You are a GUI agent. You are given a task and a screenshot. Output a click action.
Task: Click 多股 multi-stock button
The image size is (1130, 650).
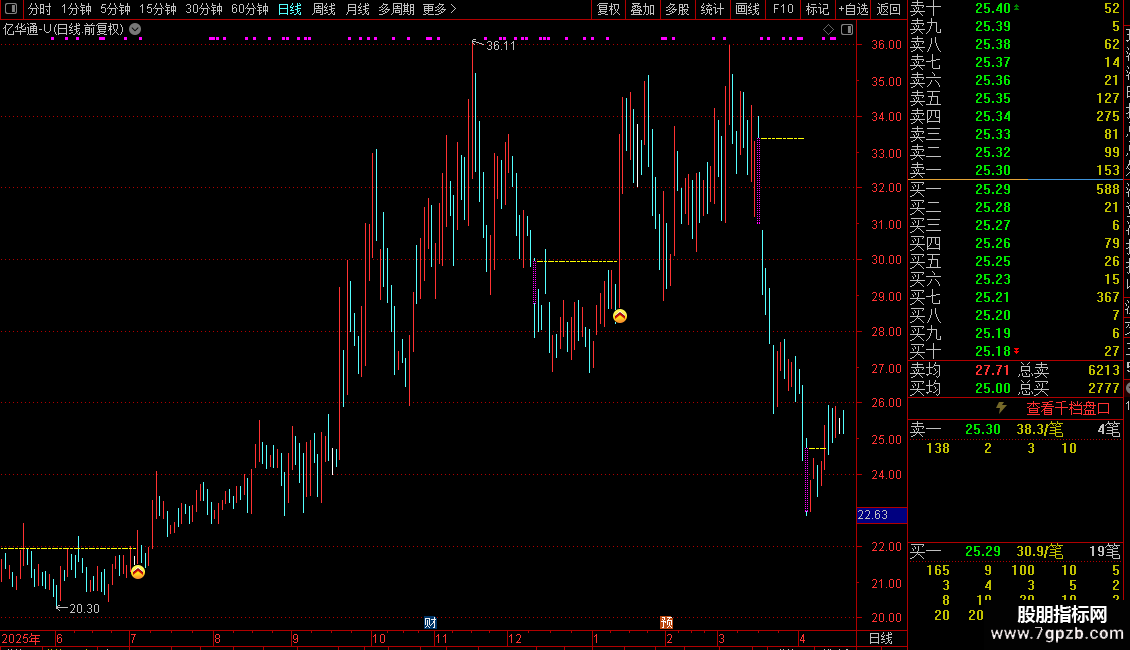677,9
